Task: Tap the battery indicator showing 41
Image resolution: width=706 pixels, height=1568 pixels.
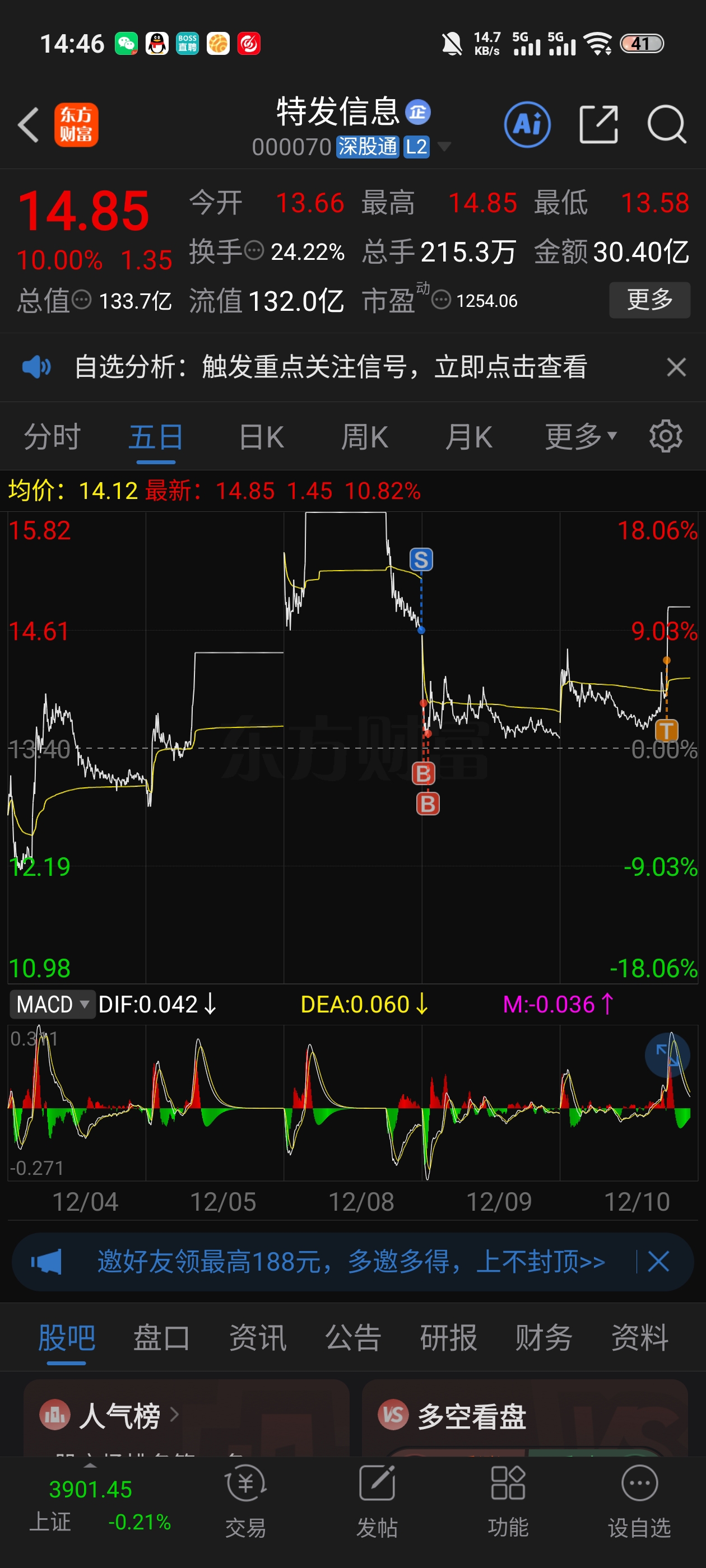Action: point(642,44)
